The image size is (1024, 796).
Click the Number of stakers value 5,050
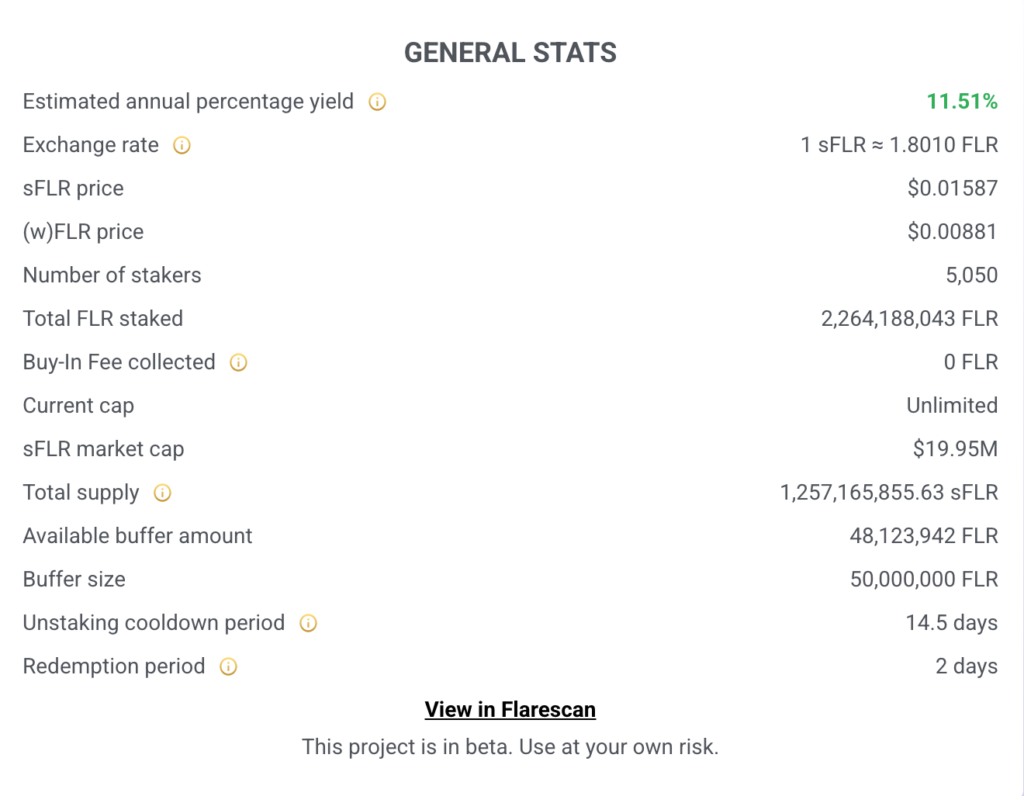pyautogui.click(x=971, y=275)
